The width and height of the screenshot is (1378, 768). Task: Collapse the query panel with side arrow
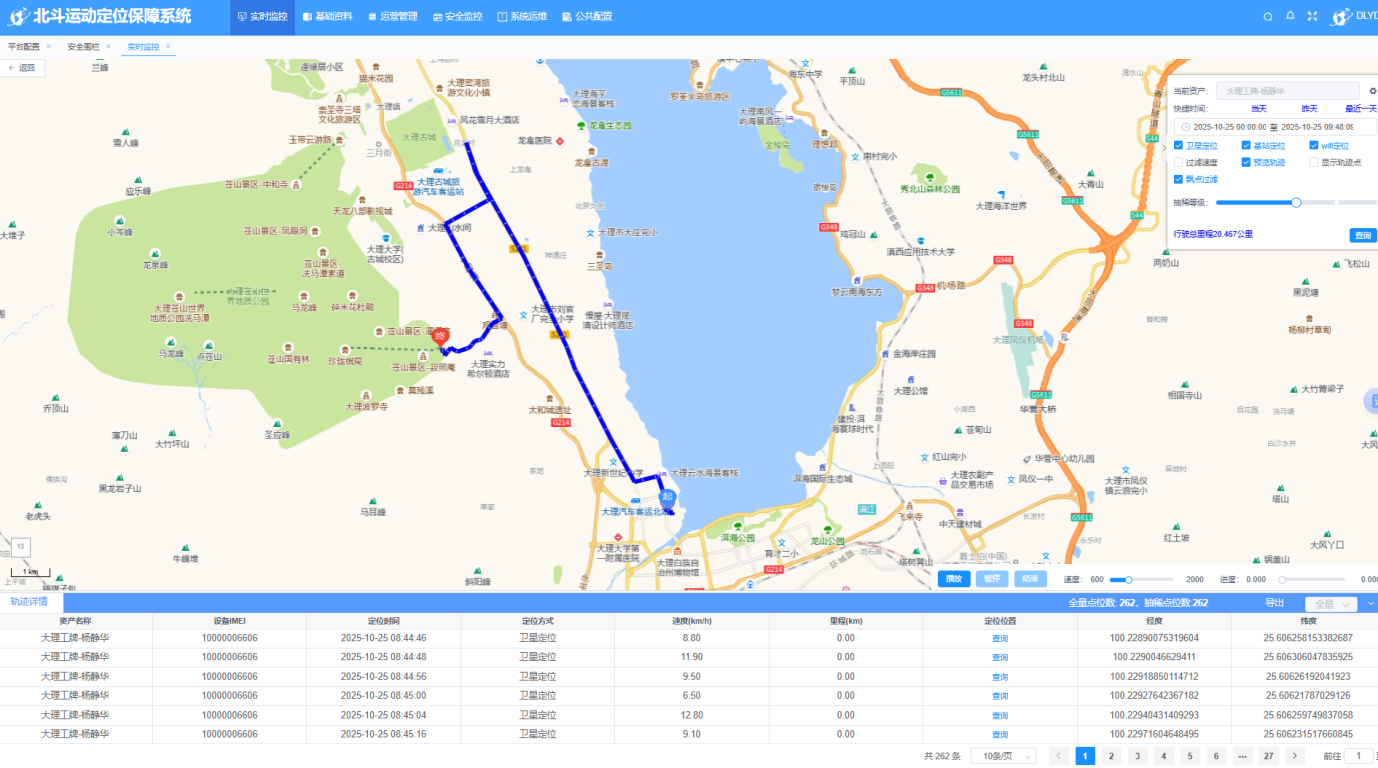pyautogui.click(x=1163, y=147)
